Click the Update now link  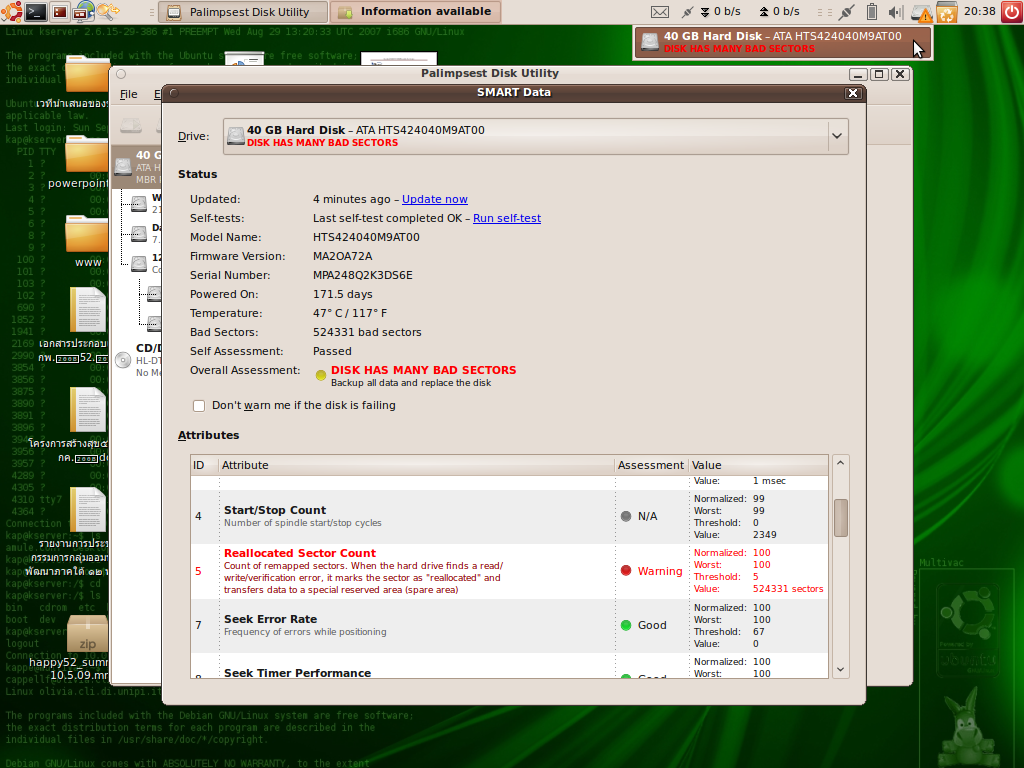434,199
